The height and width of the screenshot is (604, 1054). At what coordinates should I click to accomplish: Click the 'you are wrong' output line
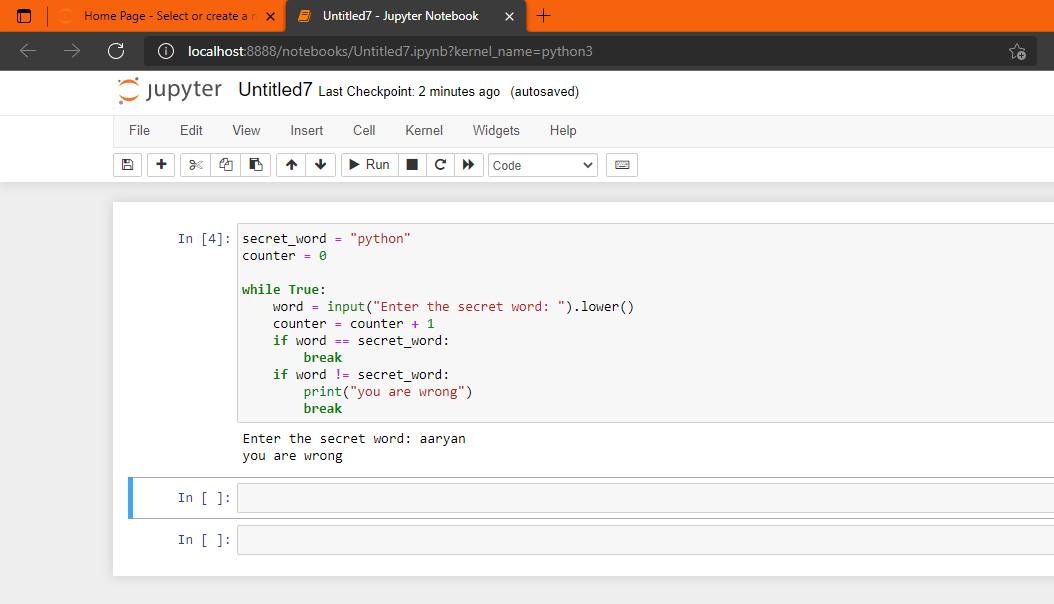(292, 456)
